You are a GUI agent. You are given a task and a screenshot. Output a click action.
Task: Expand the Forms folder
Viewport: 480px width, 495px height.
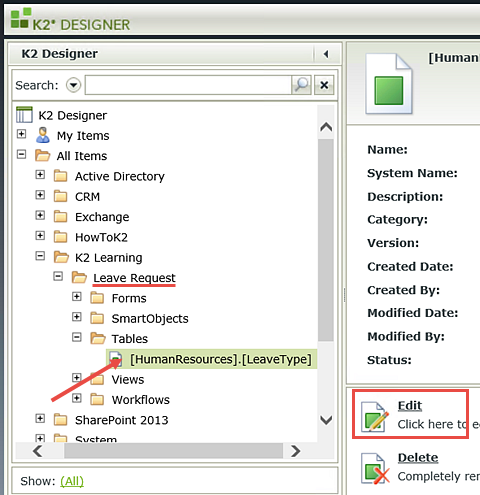pyautogui.click(x=77, y=296)
